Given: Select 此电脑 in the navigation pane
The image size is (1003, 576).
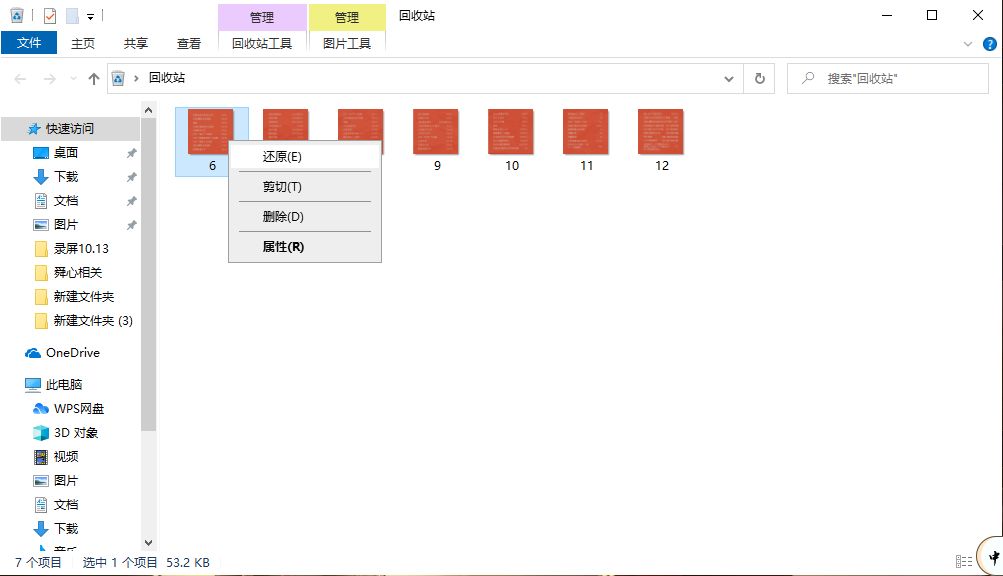Looking at the screenshot, I should click(x=64, y=385).
